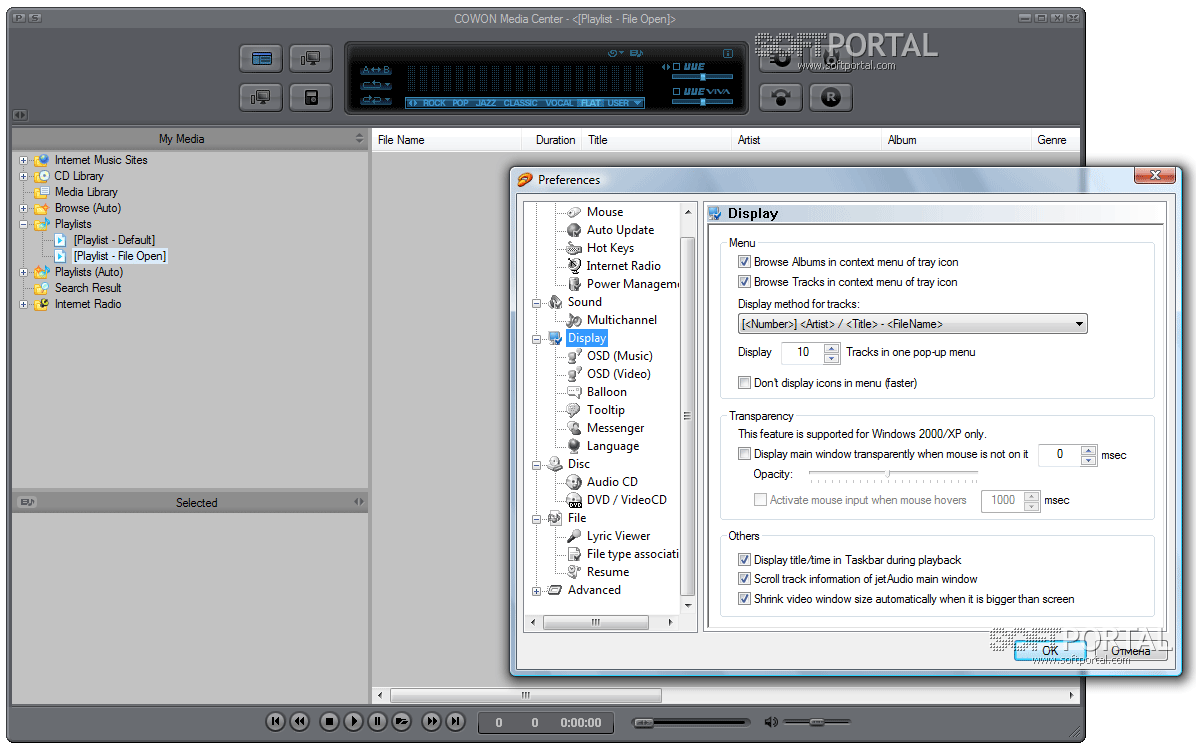Toggle Scroll track information checkbox
This screenshot has width=1196, height=750.
[x=744, y=579]
